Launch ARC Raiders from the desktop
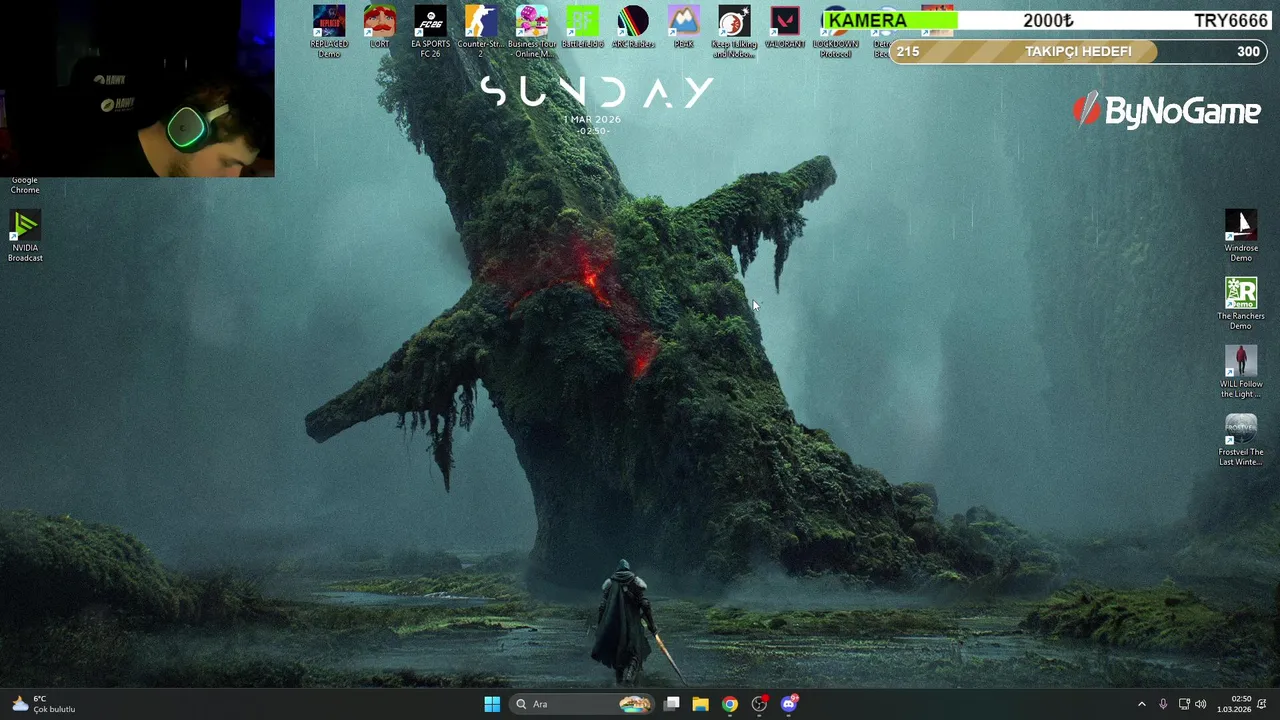Viewport: 1280px width, 720px height. coord(633,27)
